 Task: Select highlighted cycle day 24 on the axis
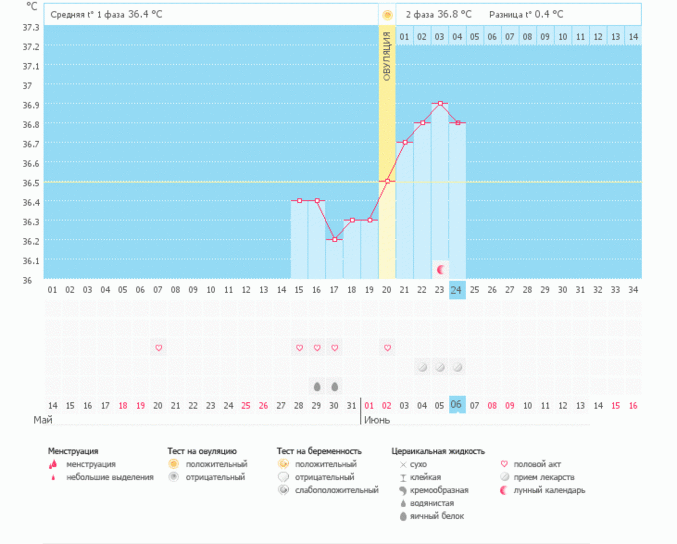point(457,290)
